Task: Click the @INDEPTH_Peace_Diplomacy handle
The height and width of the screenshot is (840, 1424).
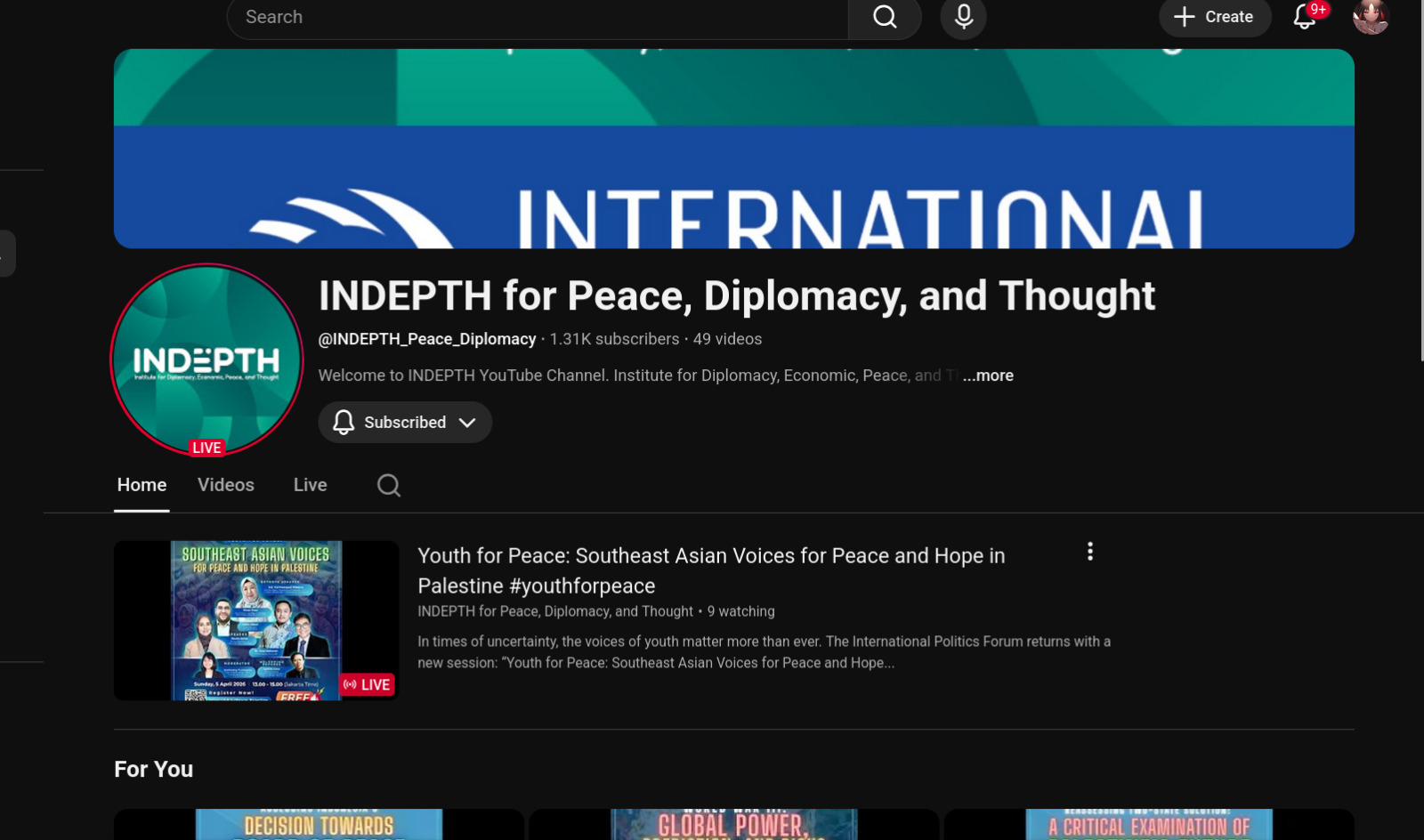Action: (427, 339)
